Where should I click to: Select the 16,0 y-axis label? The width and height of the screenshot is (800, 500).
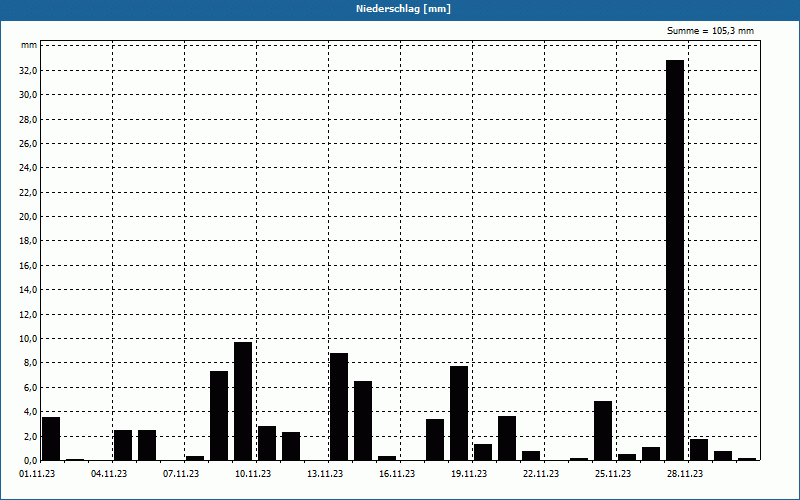click(x=28, y=265)
